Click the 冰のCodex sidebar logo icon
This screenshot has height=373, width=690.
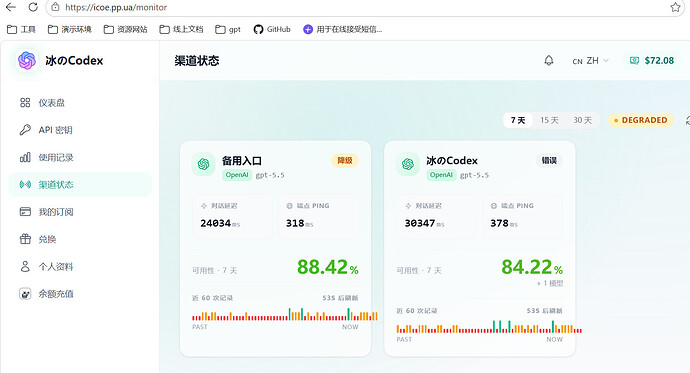click(x=27, y=60)
